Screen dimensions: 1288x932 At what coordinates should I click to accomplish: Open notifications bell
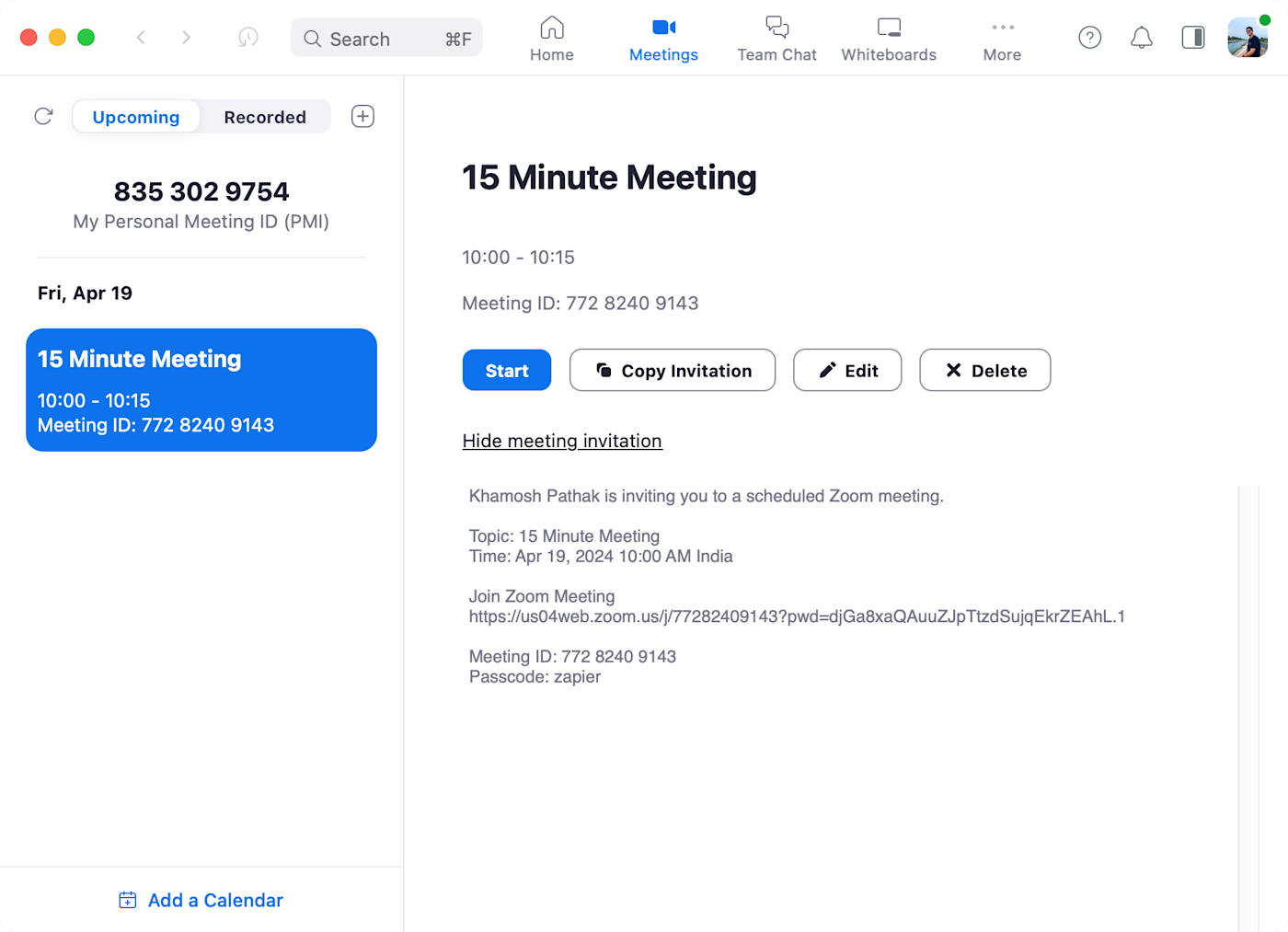1142,38
